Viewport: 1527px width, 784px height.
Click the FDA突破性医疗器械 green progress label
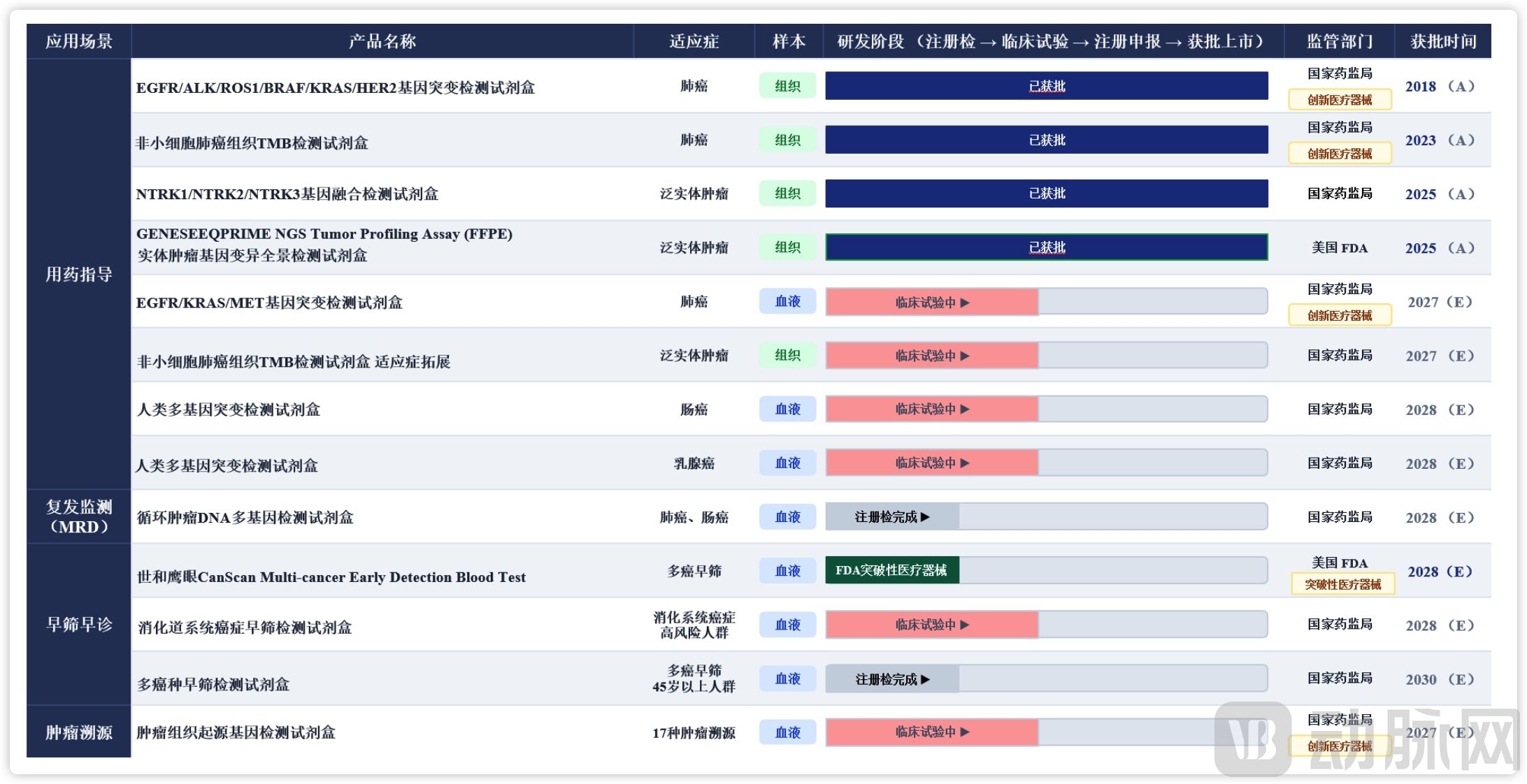892,570
